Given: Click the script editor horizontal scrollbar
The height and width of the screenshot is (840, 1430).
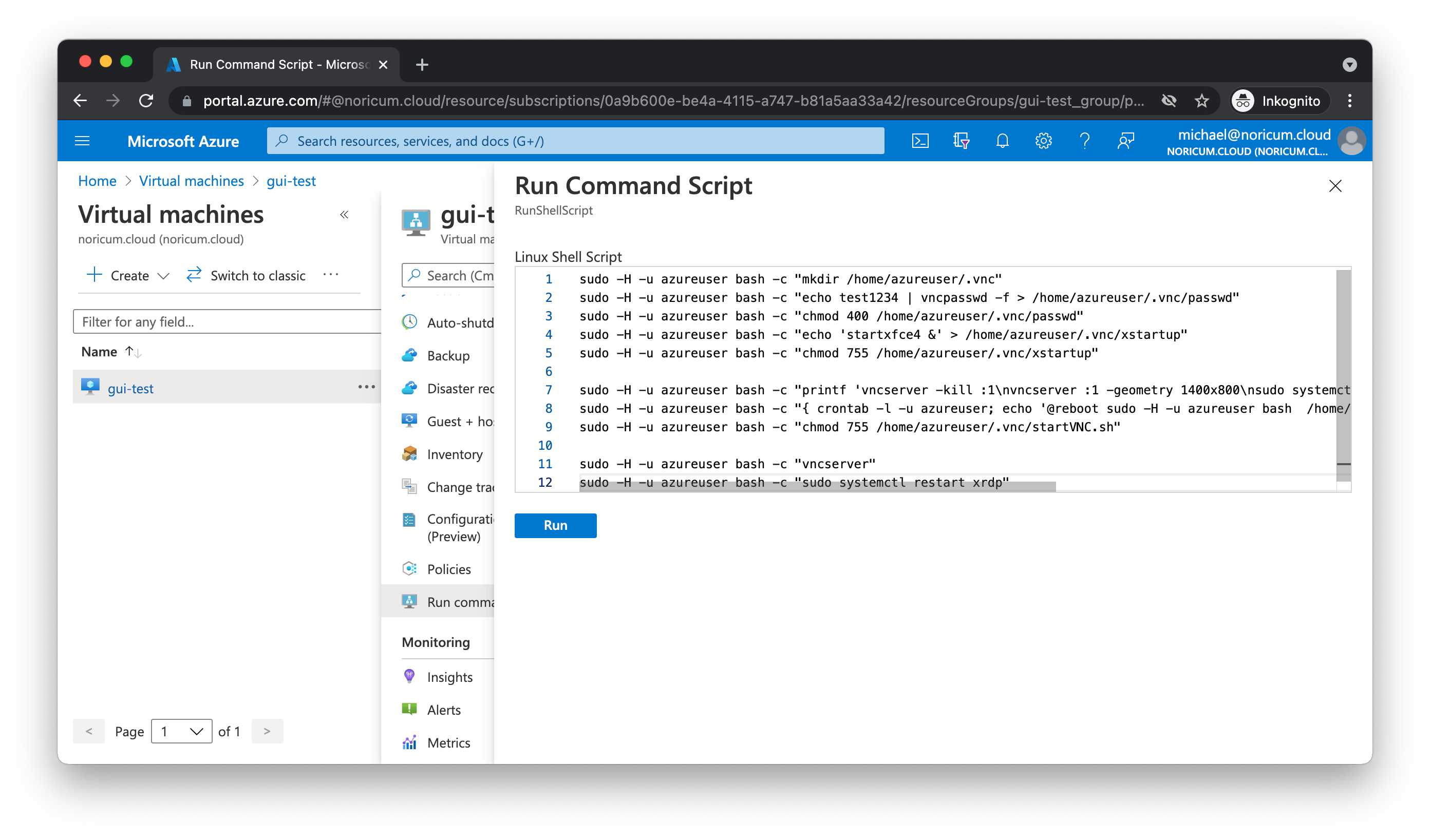Looking at the screenshot, I should (x=817, y=487).
